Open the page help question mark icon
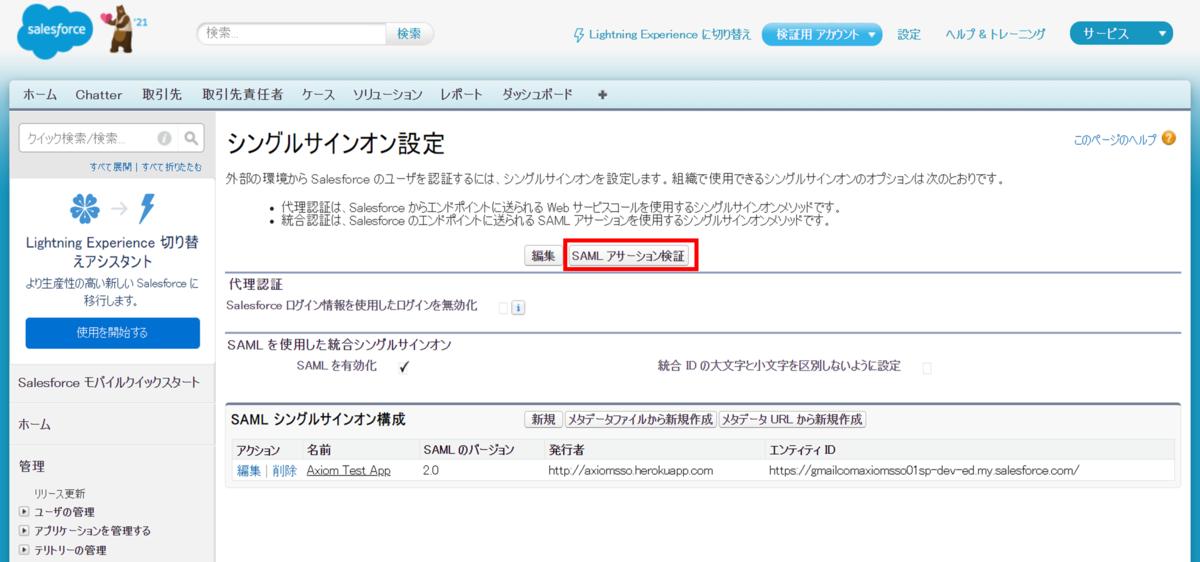The height and width of the screenshot is (562, 1200). (1169, 139)
